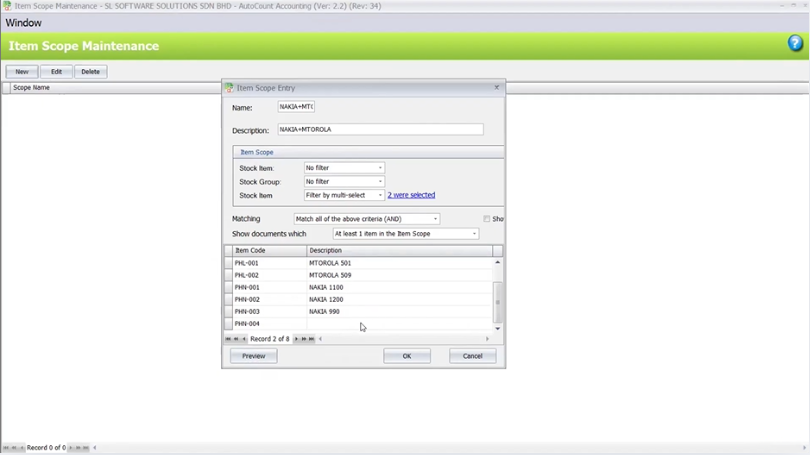Click the Delete button
810x455 pixels.
pyautogui.click(x=90, y=72)
